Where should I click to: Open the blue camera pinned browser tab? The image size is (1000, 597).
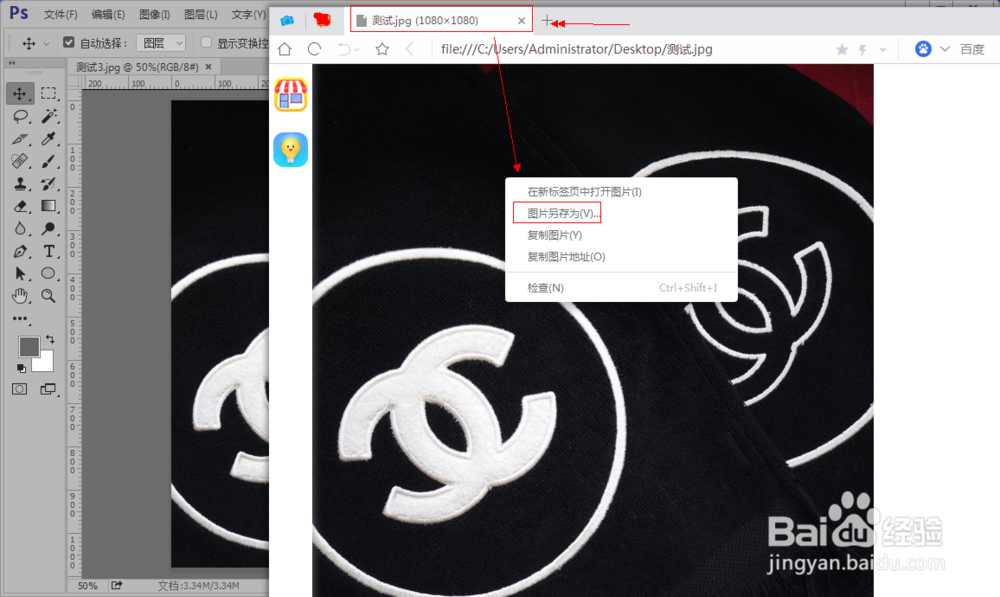(x=287, y=20)
